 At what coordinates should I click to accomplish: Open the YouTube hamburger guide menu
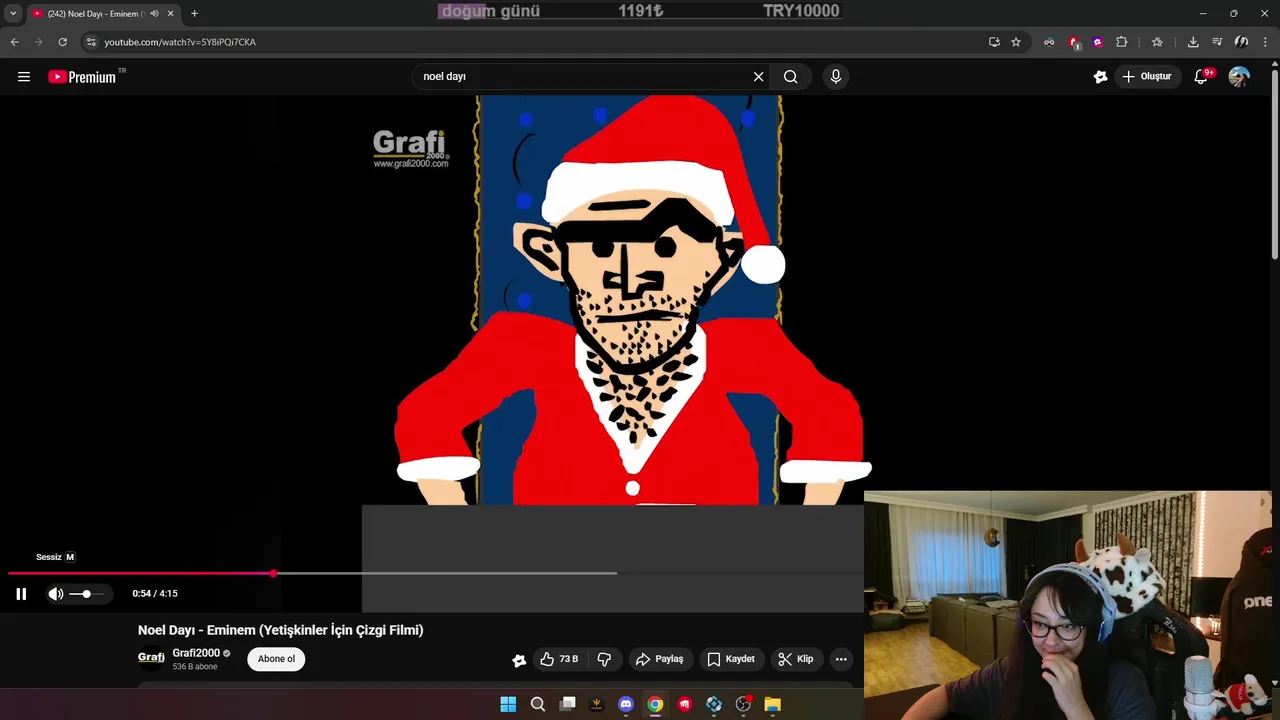[24, 77]
